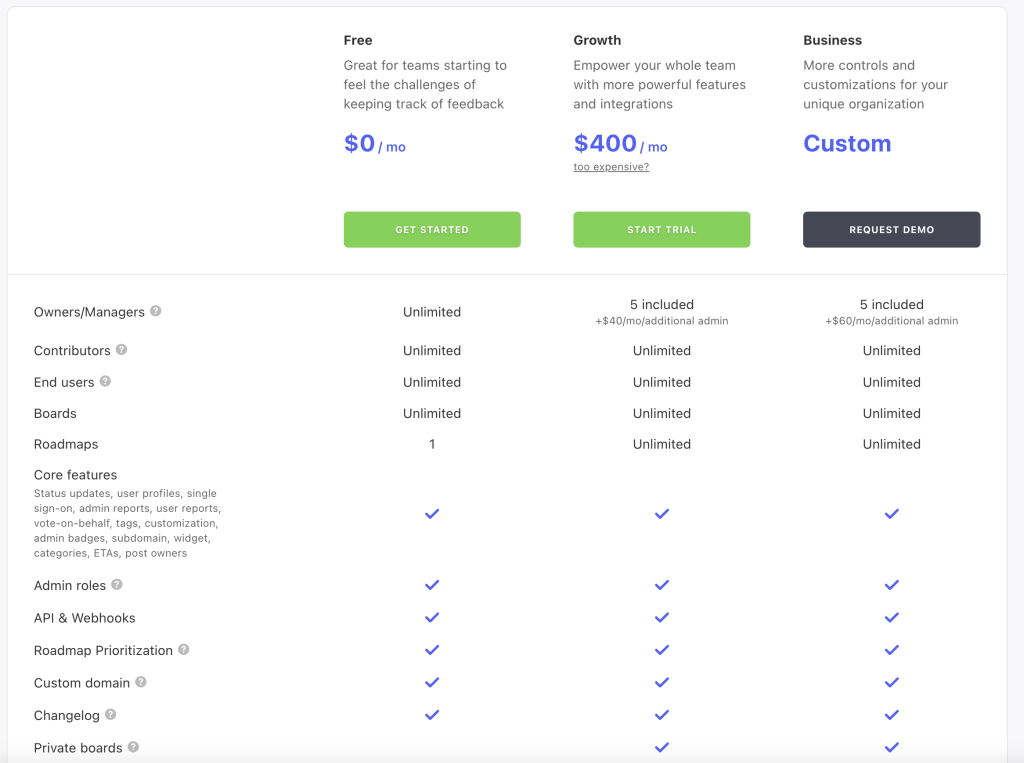This screenshot has width=1024, height=763.
Task: Click the Business plan Private boards checkmark
Action: [x=891, y=747]
